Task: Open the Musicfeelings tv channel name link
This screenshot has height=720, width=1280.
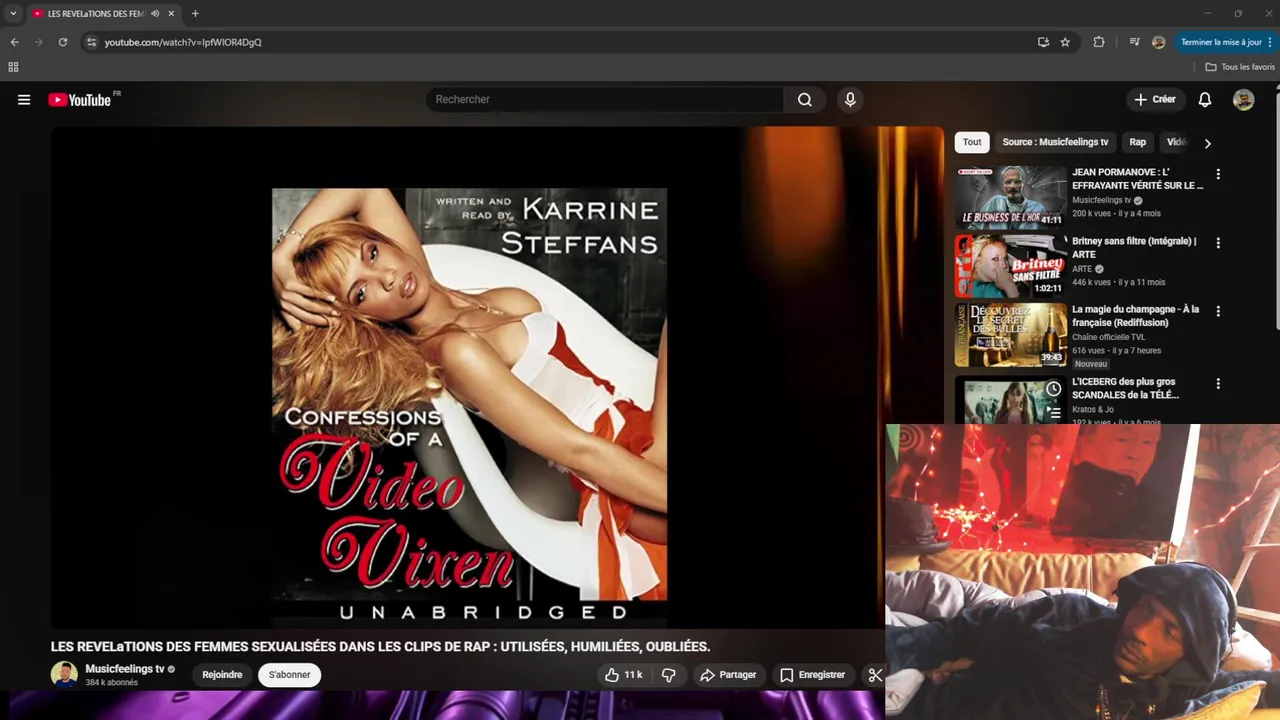Action: tap(125, 669)
